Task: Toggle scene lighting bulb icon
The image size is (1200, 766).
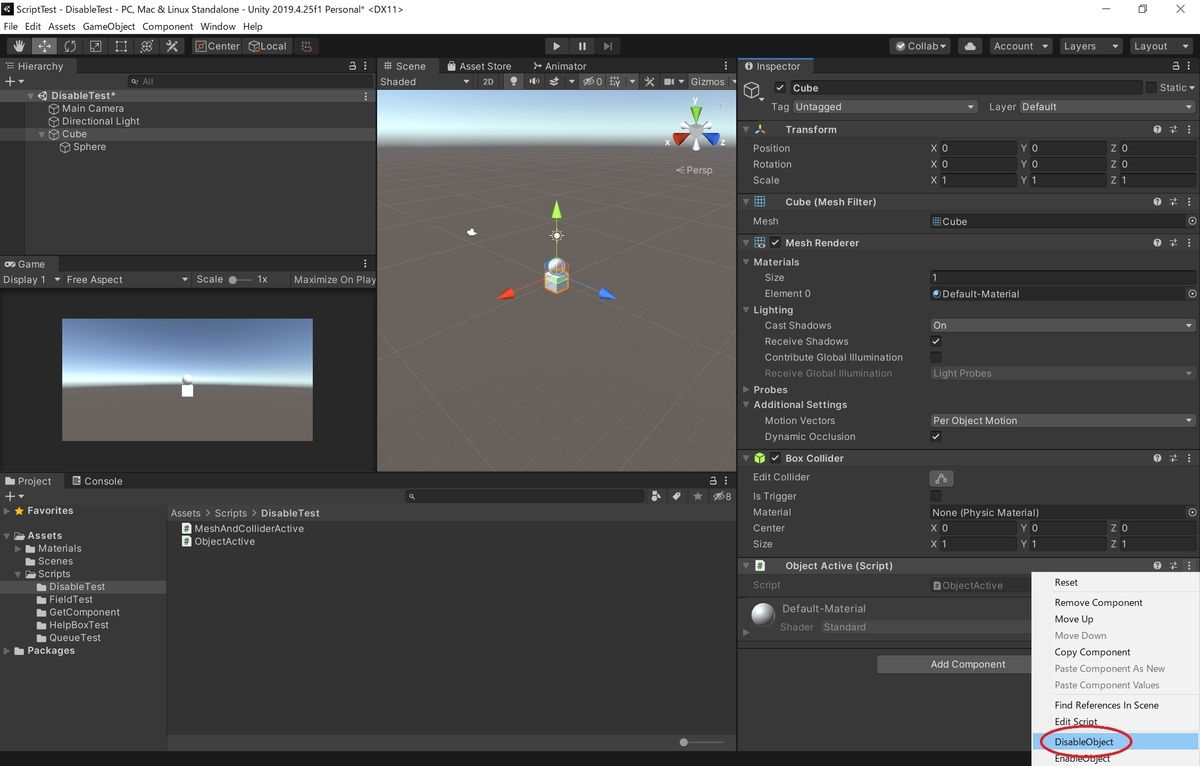Action: [515, 82]
